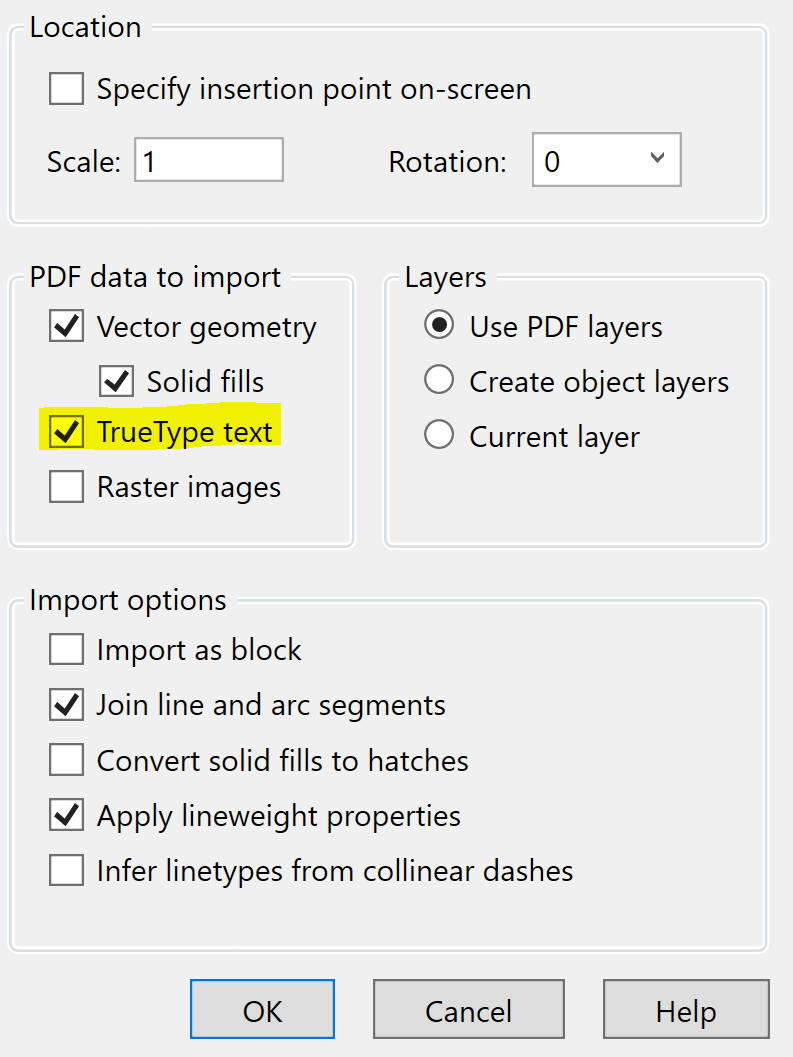
Task: Disable Join line and arc segments
Action: point(66,704)
